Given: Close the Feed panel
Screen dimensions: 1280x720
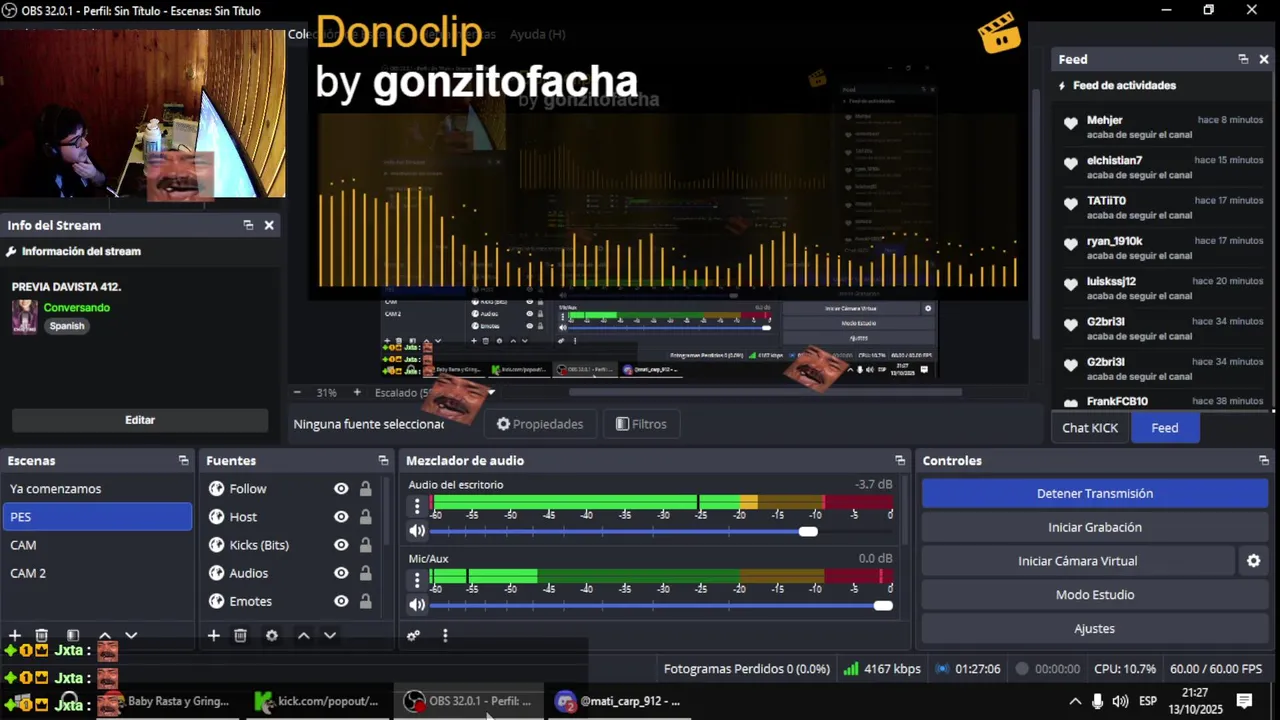Looking at the screenshot, I should (1264, 59).
